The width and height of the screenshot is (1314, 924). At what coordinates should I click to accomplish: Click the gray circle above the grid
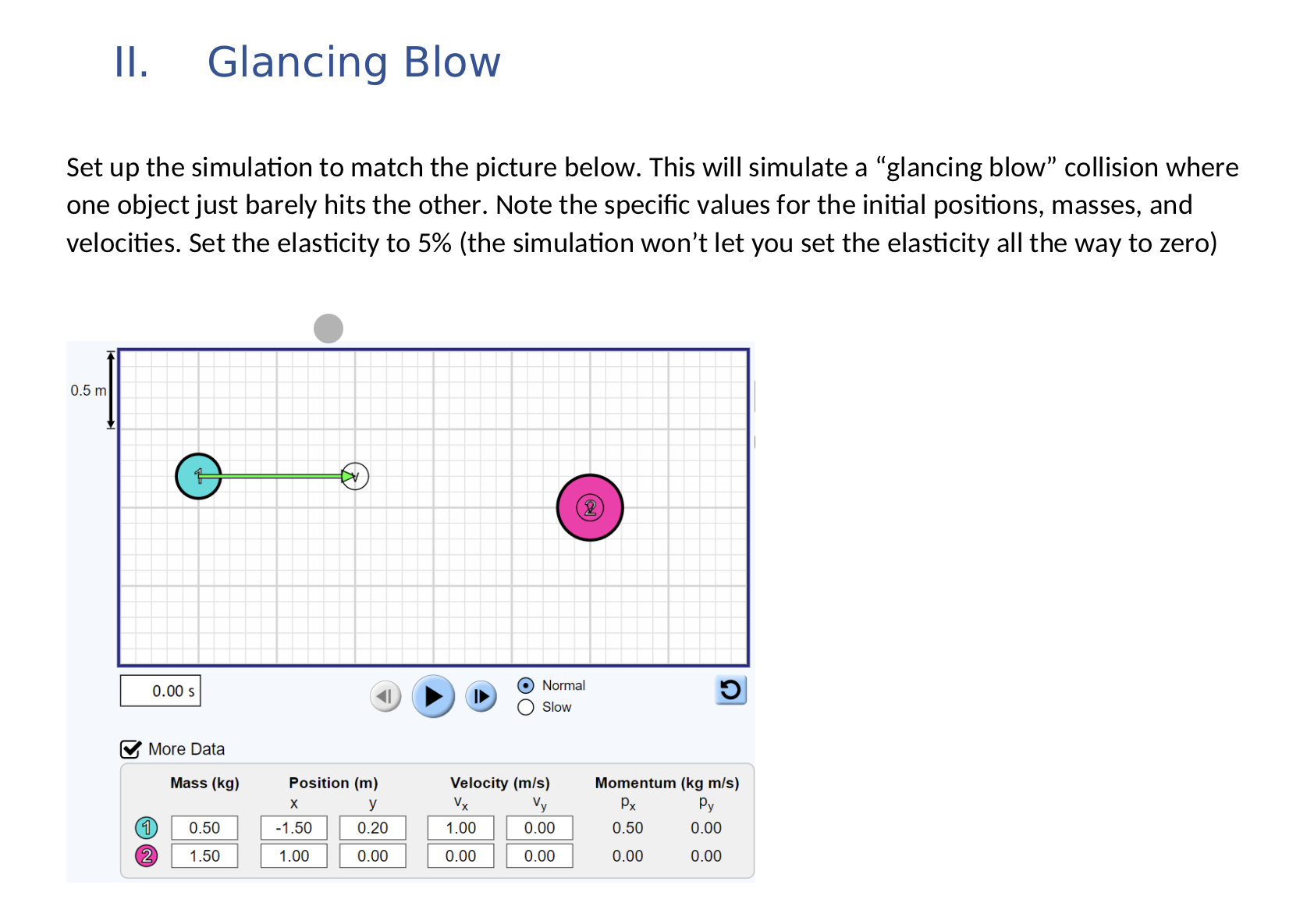pos(328,330)
